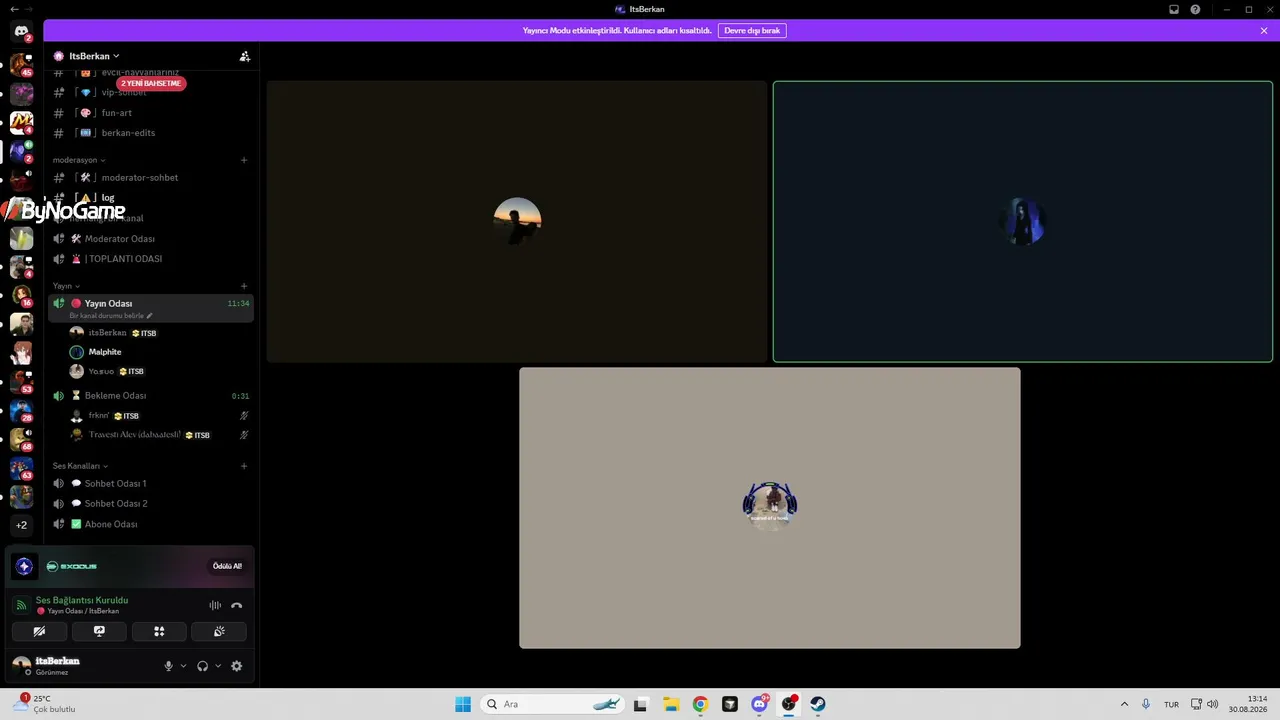Screen dimensions: 1280x720
Task: Go back using title bar arrow
Action: 13,9
